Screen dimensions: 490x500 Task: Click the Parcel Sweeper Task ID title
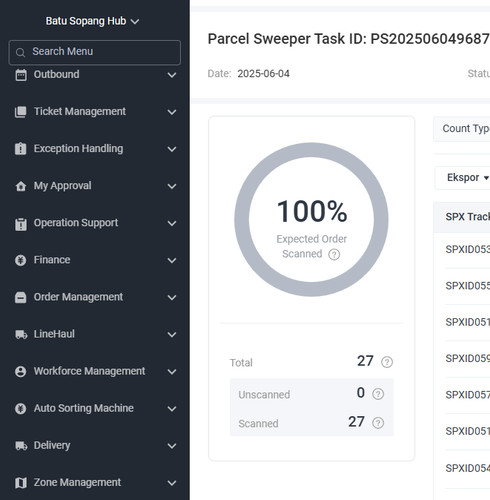coord(349,39)
